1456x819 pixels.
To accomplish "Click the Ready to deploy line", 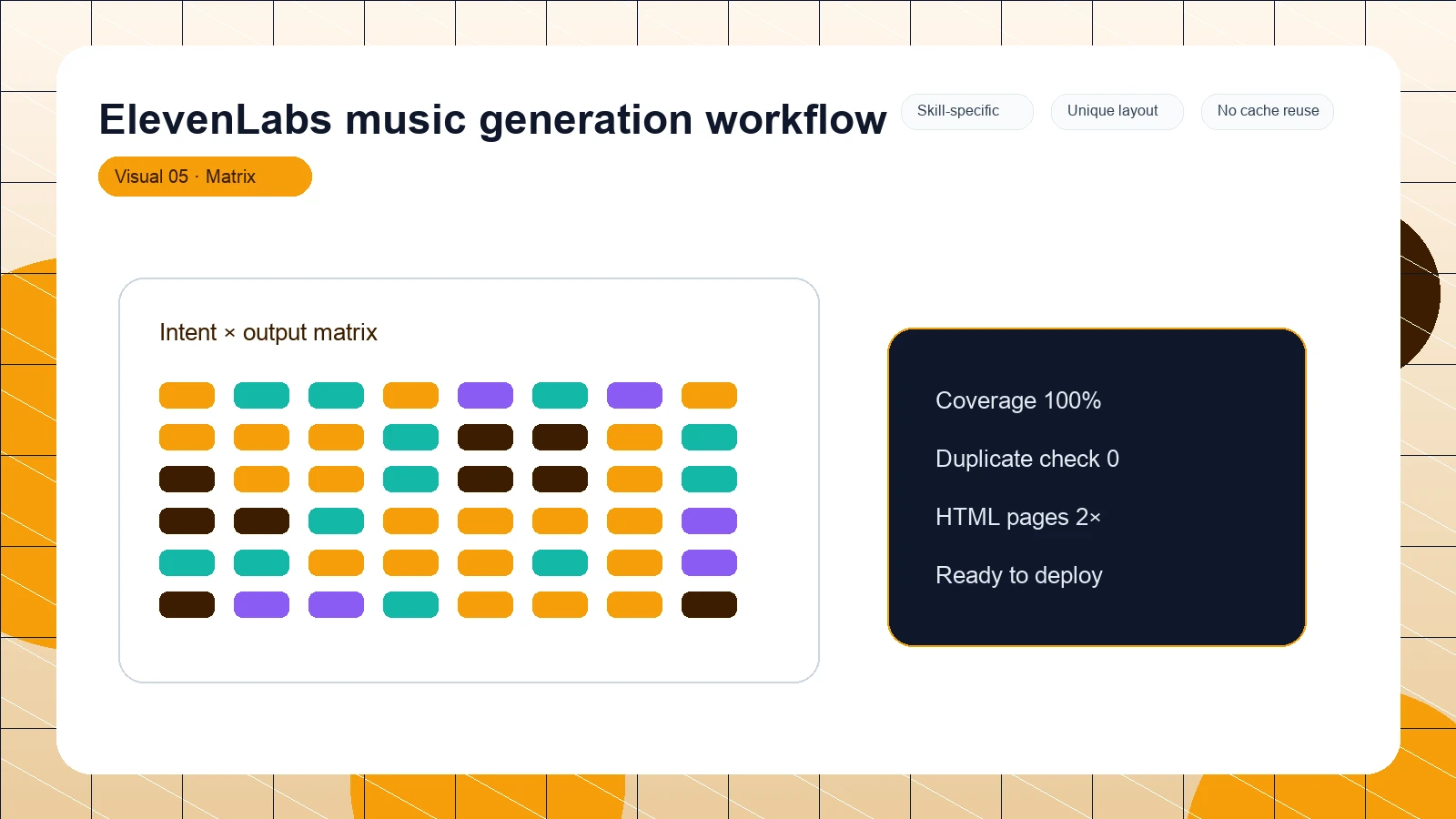I will [1019, 575].
